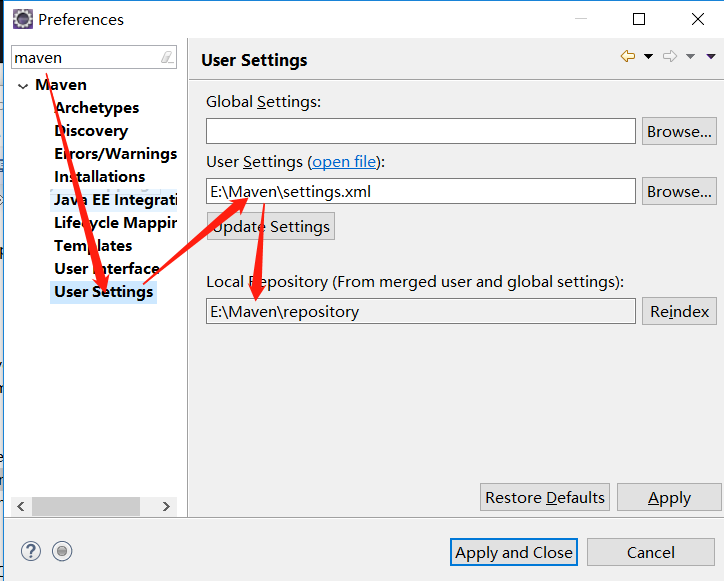Open the Errors/Warnings preferences page
Viewport: 724px width, 581px height.
(115, 154)
